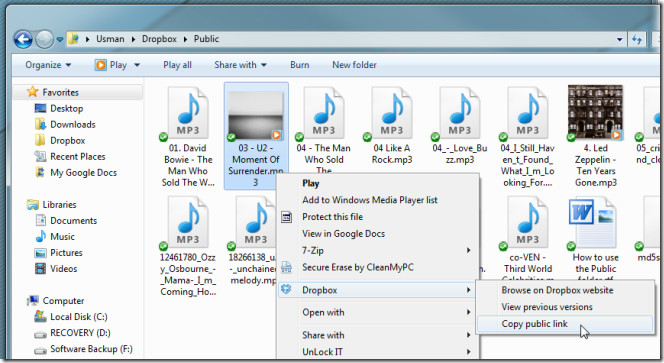
Task: Select Libraries in the navigation pane
Action: pos(59,205)
